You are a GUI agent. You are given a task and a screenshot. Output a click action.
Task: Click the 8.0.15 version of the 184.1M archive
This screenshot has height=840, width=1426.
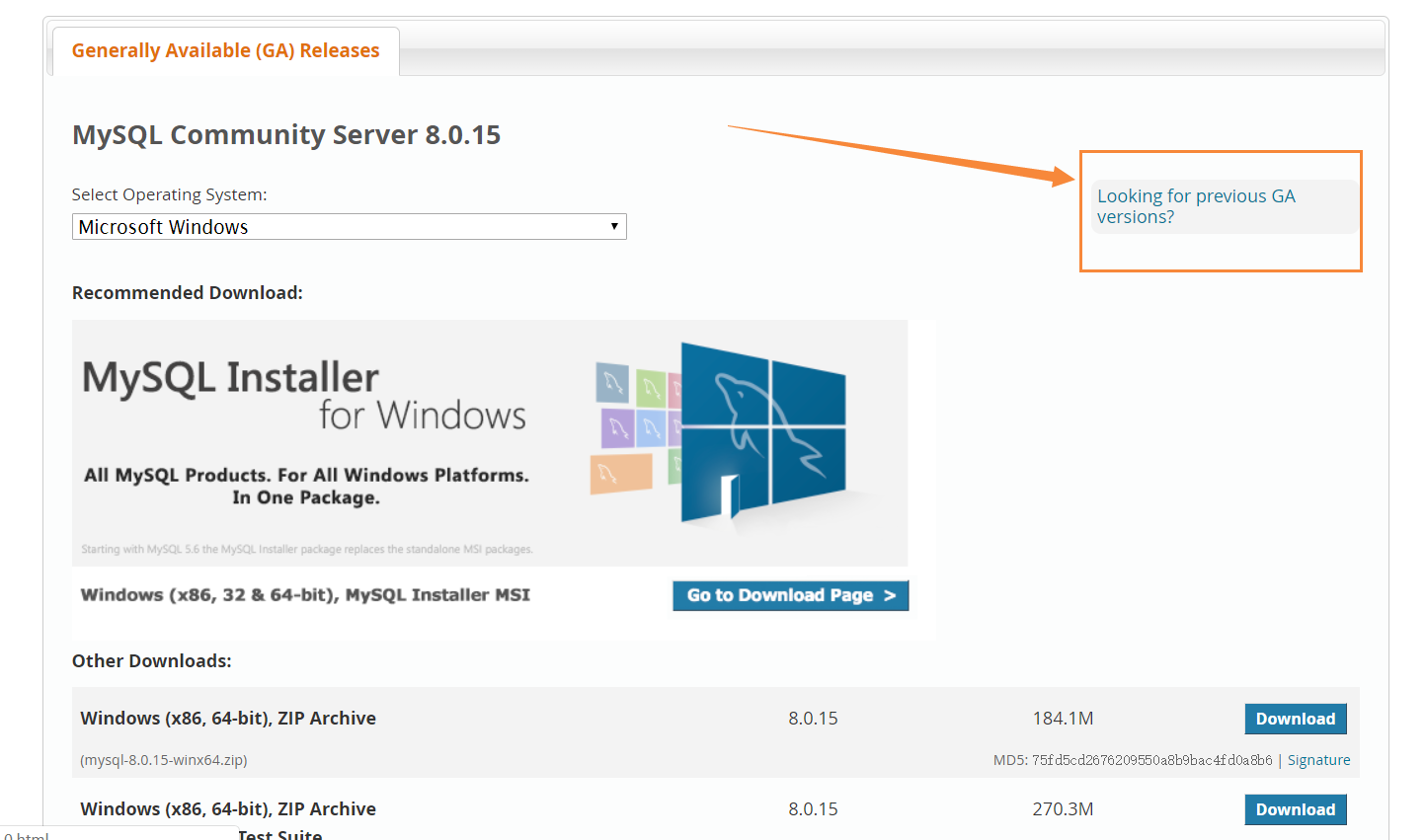[x=813, y=719]
